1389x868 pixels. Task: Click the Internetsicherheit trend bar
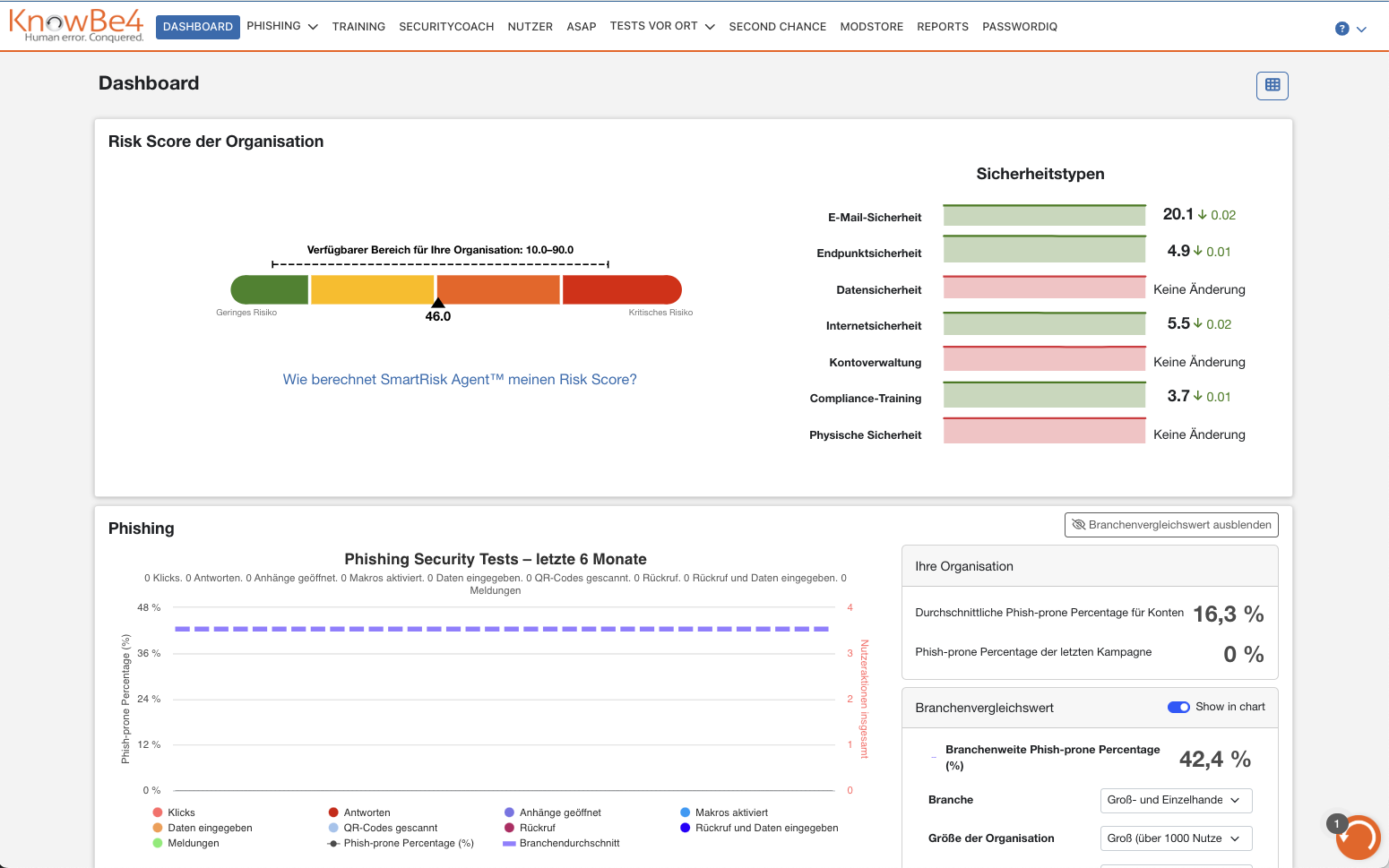[1045, 323]
